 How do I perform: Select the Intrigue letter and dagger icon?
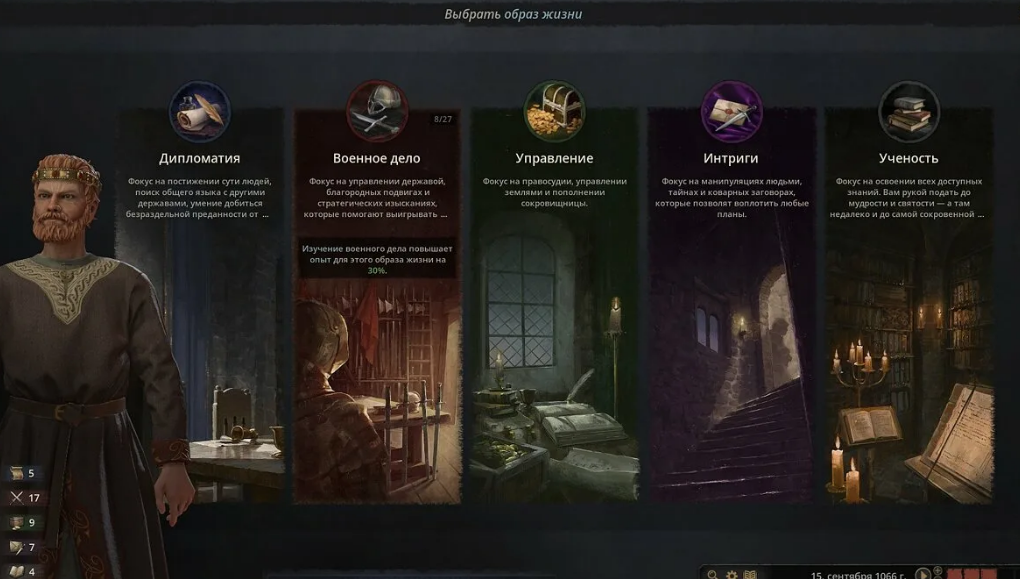point(731,112)
